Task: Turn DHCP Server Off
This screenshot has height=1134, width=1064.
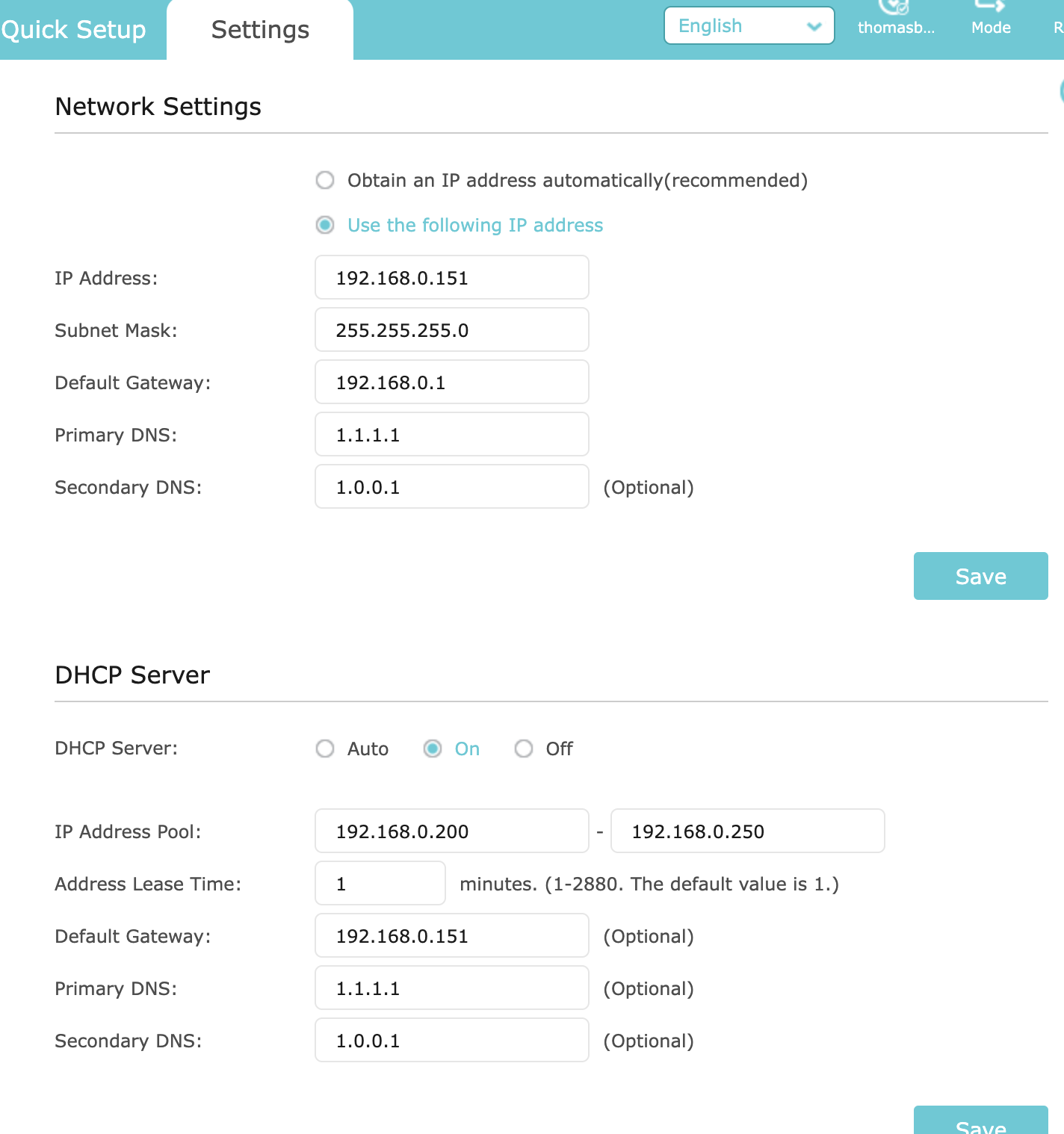Action: click(x=524, y=749)
